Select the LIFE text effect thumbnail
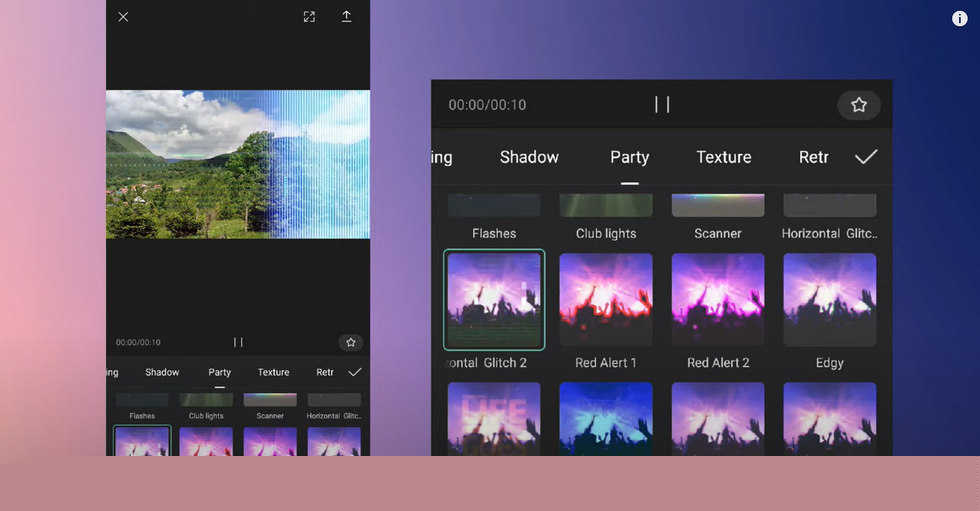This screenshot has height=511, width=980. (494, 419)
